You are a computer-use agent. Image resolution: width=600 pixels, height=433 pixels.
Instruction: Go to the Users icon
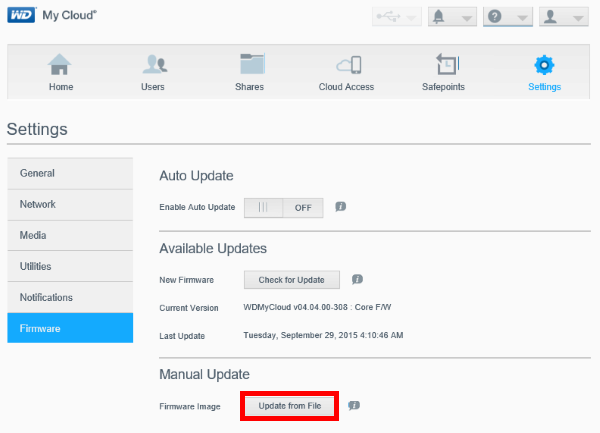click(153, 65)
